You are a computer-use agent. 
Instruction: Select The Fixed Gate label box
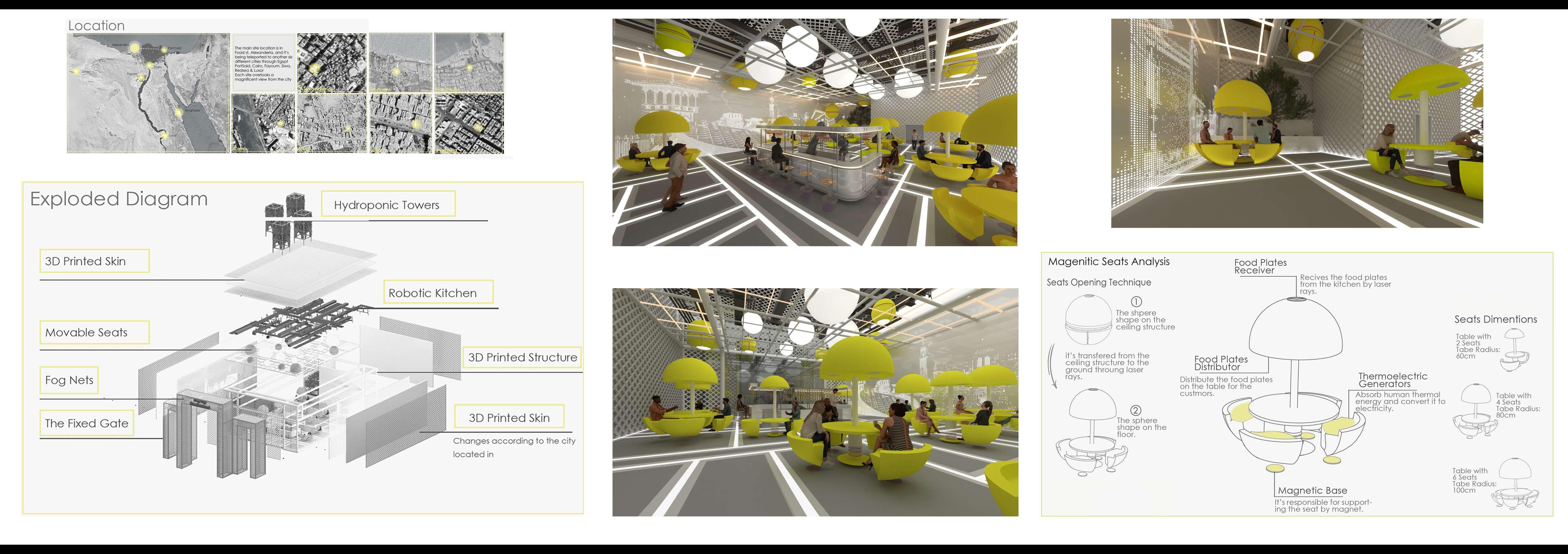coord(86,423)
